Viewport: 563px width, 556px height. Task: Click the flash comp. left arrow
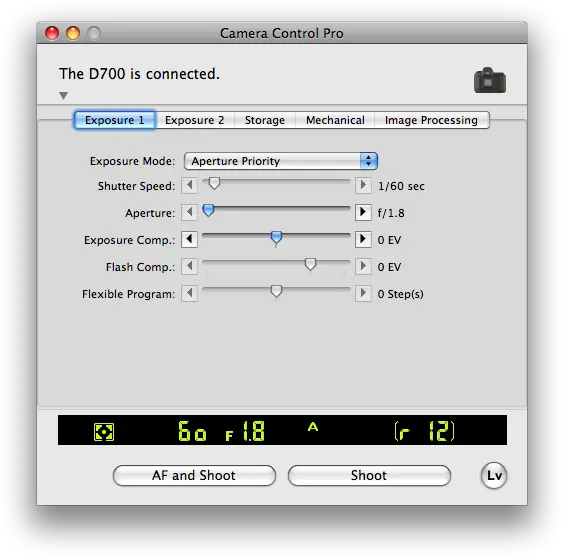(189, 266)
